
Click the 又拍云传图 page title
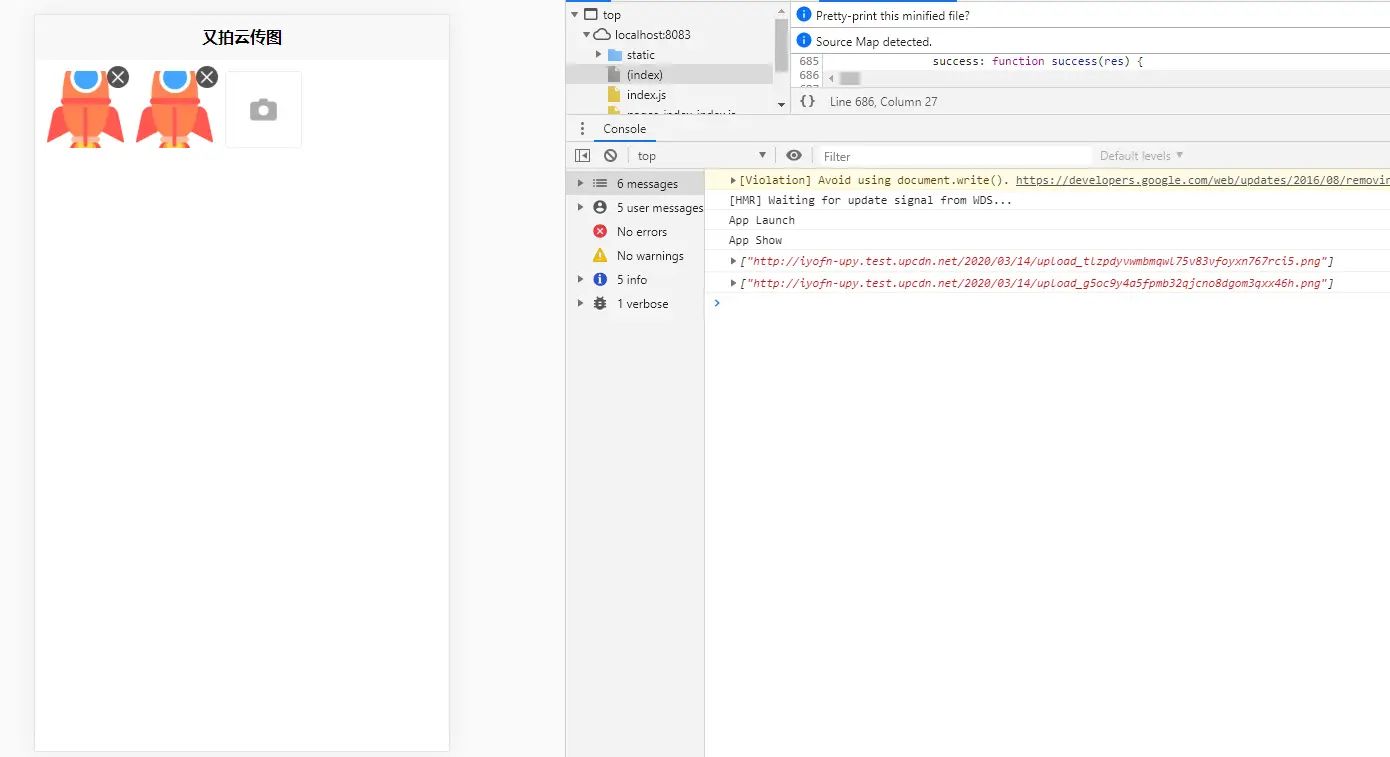pyautogui.click(x=242, y=38)
